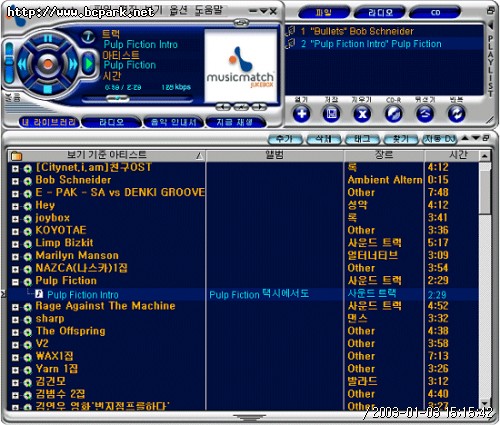Toggle repeat for the playlist
This screenshot has width=500, height=425.
(x=456, y=114)
